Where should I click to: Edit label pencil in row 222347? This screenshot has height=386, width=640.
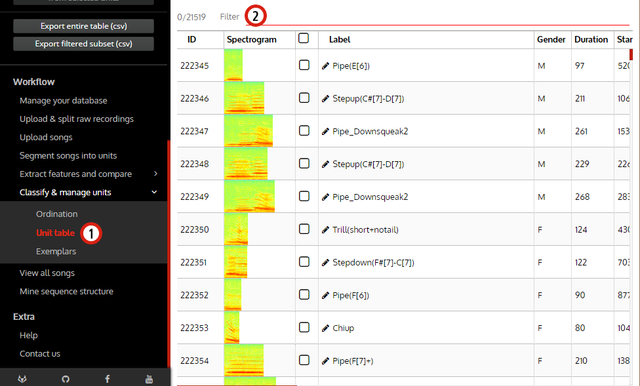(325, 131)
